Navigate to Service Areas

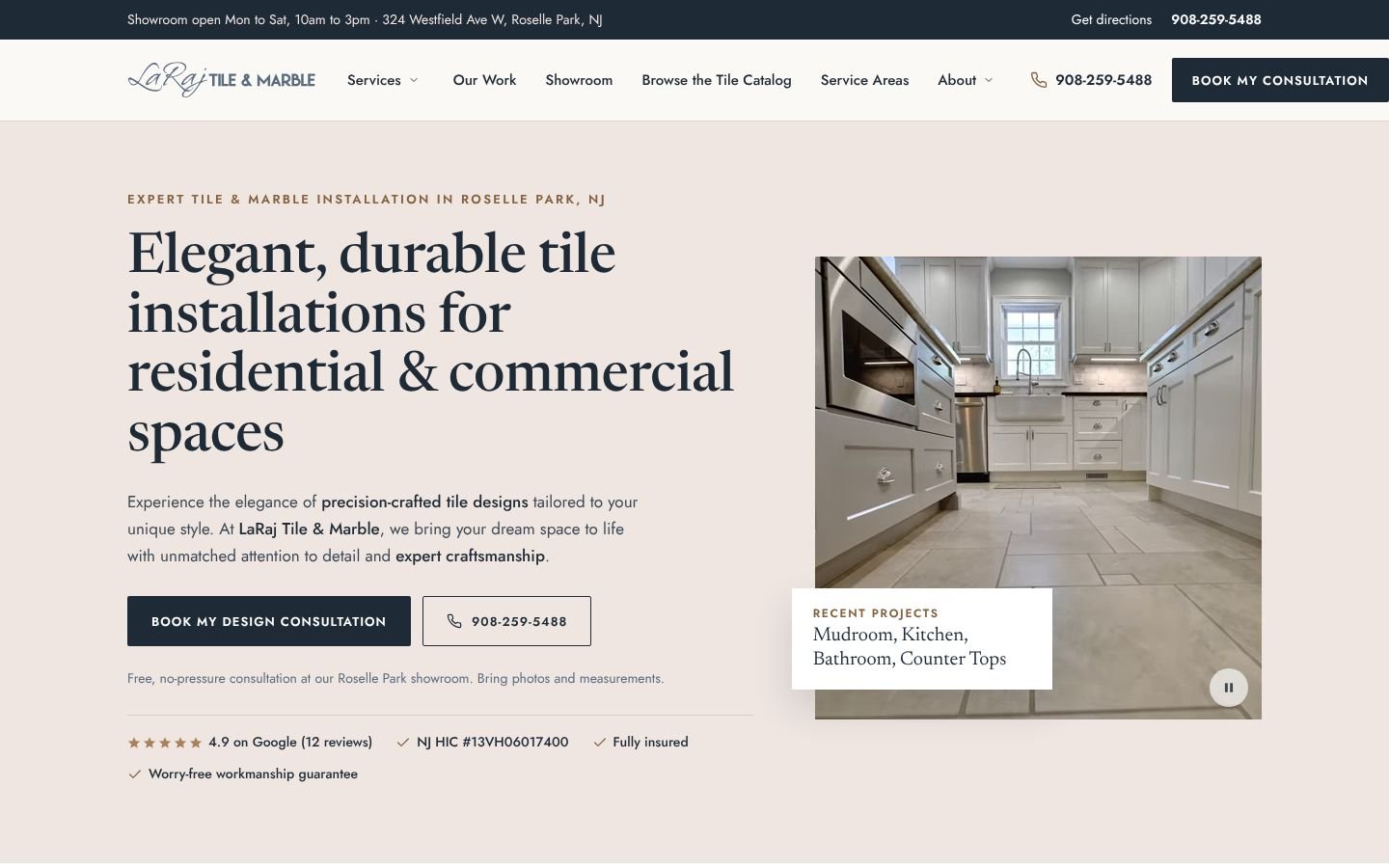(864, 80)
